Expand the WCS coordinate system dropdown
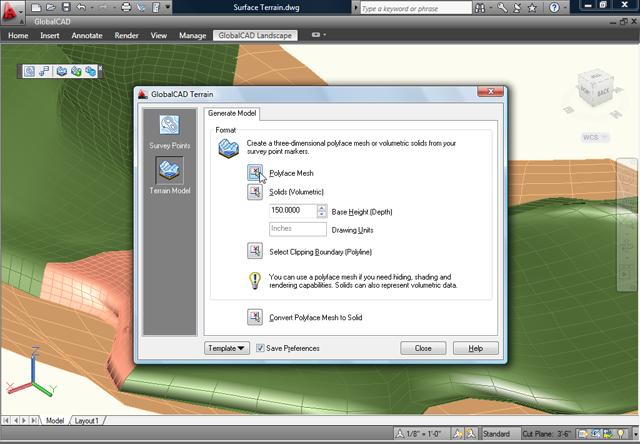 pyautogui.click(x=596, y=138)
